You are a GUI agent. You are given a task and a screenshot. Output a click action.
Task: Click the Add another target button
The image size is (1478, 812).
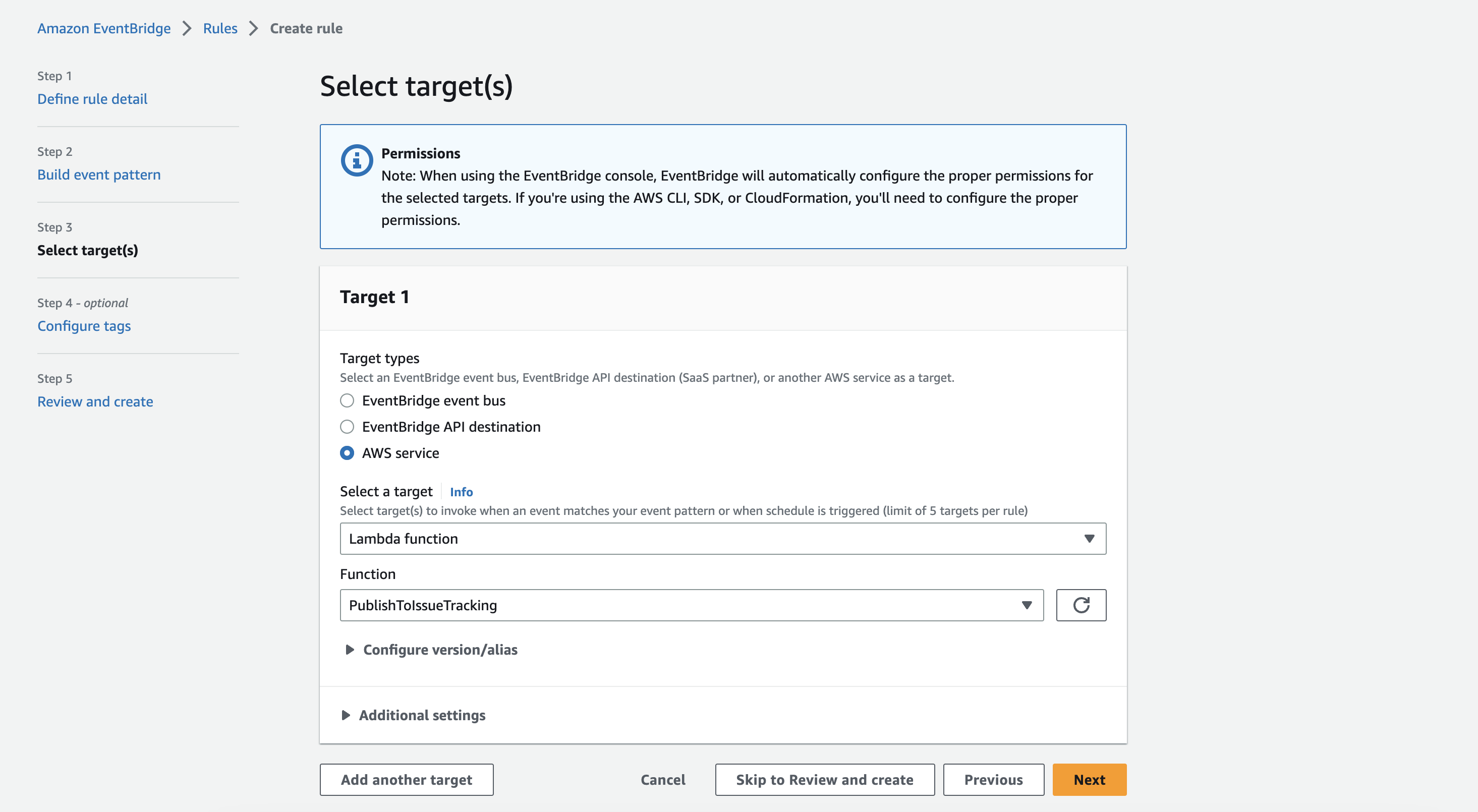406,779
